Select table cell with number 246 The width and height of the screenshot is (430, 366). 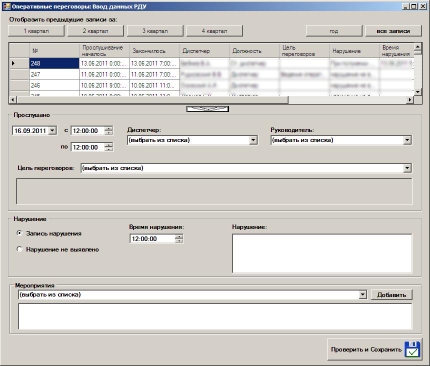tap(54, 85)
